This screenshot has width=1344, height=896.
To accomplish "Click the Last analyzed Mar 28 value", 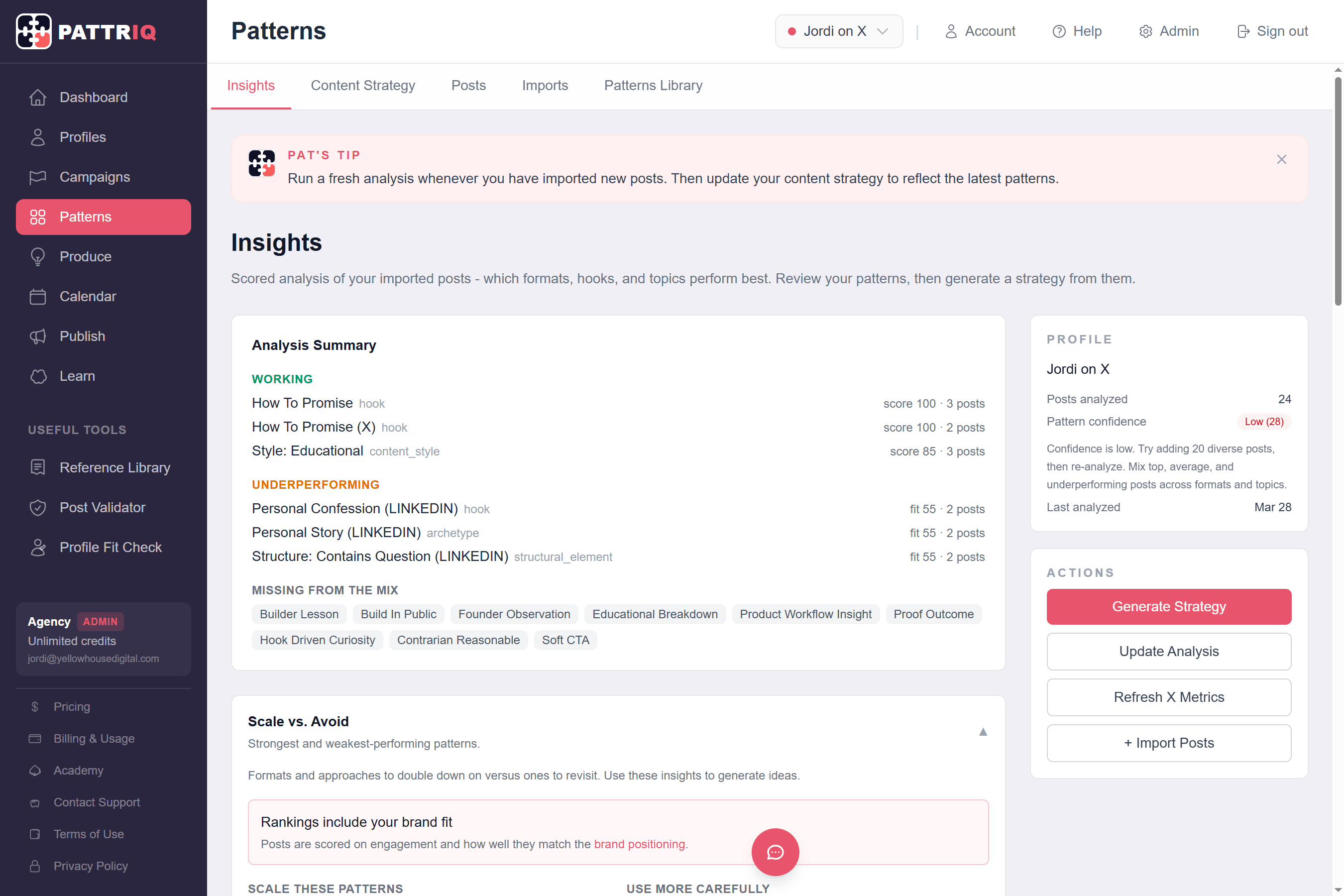I will point(1273,507).
